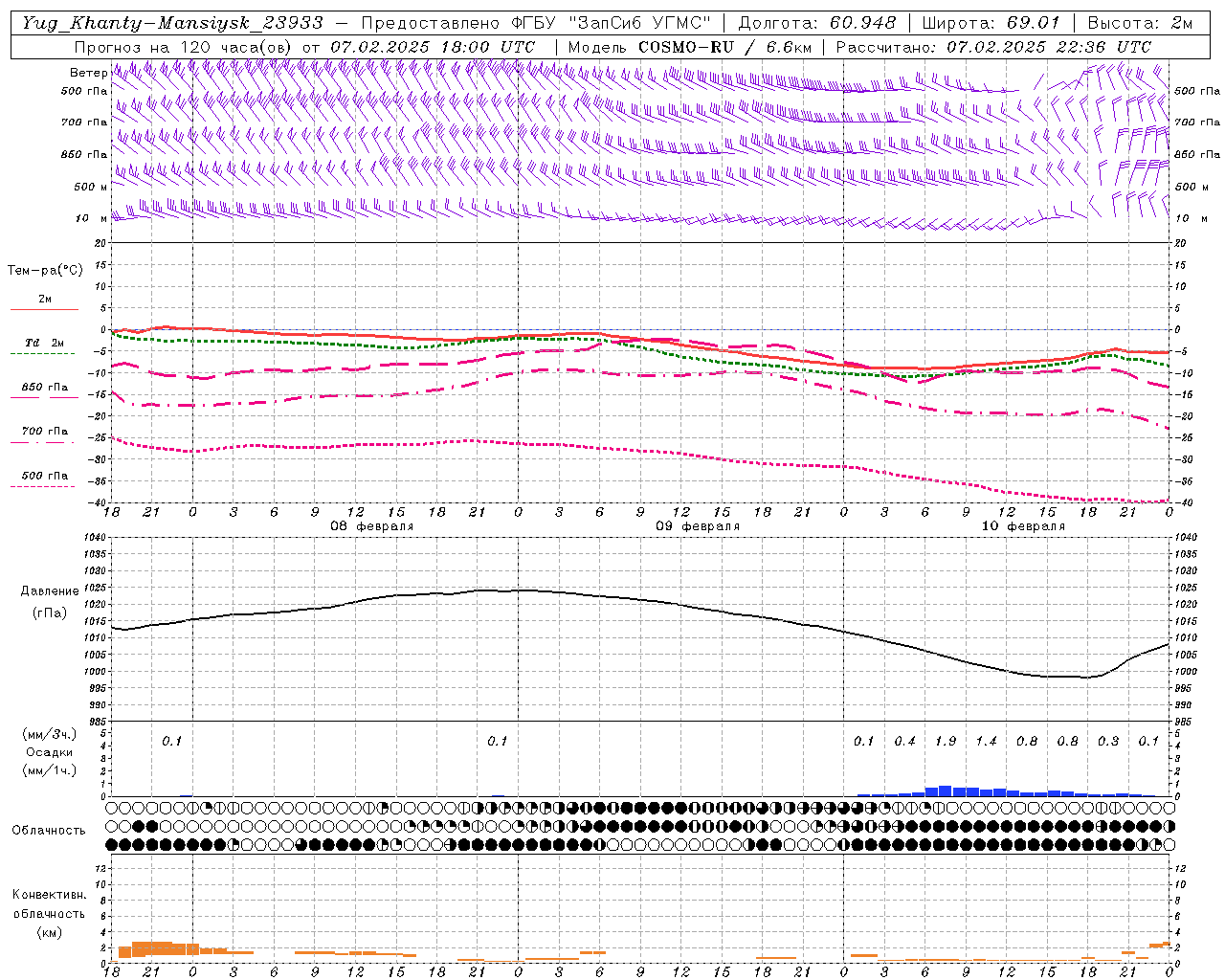Click the Ветер panel label

[x=88, y=73]
